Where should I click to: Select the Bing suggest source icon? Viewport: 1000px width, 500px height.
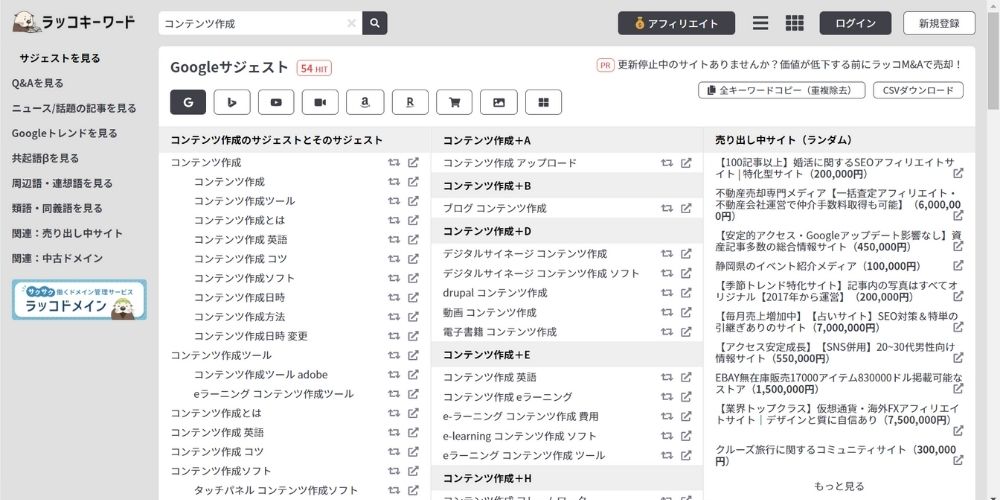click(x=232, y=102)
